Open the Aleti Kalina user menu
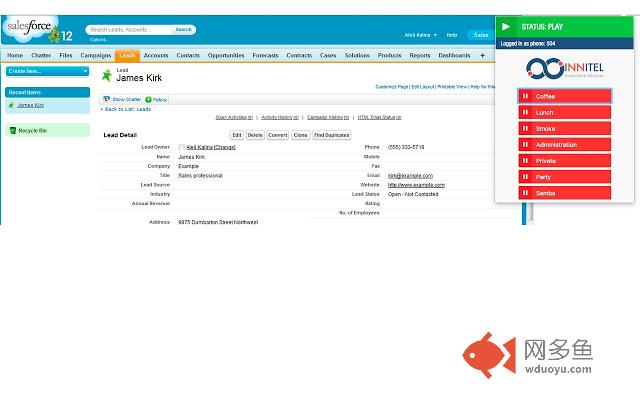The height and width of the screenshot is (400, 640). 420,35
